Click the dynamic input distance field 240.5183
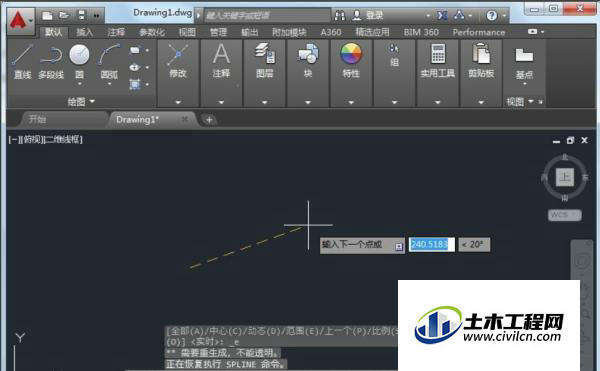Image resolution: width=600 pixels, height=371 pixels. (x=432, y=244)
